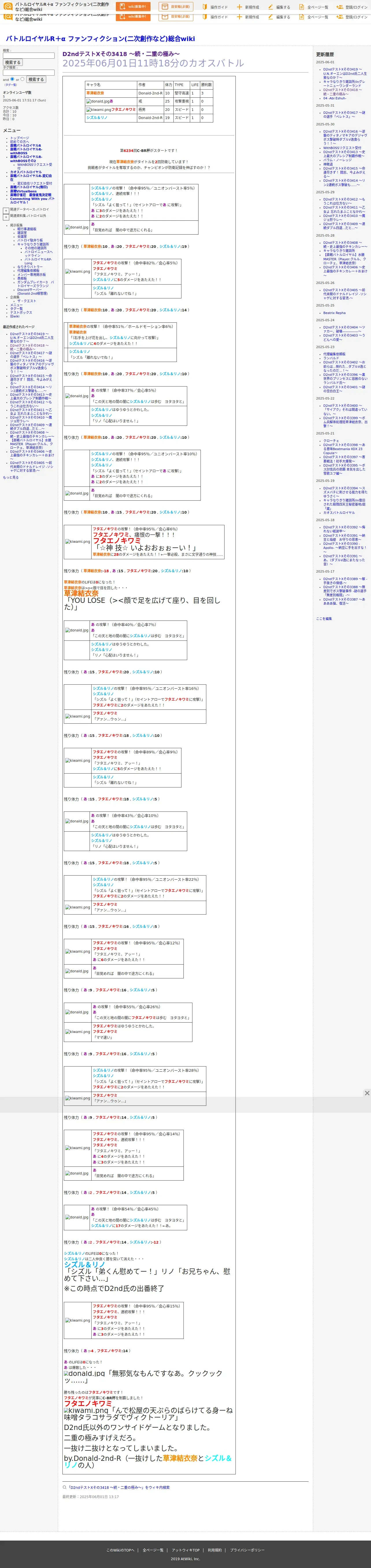The width and height of the screenshot is (371, 1568).
Task: Open 変幻自在リクエスト受付 link
Action: tap(35, 183)
